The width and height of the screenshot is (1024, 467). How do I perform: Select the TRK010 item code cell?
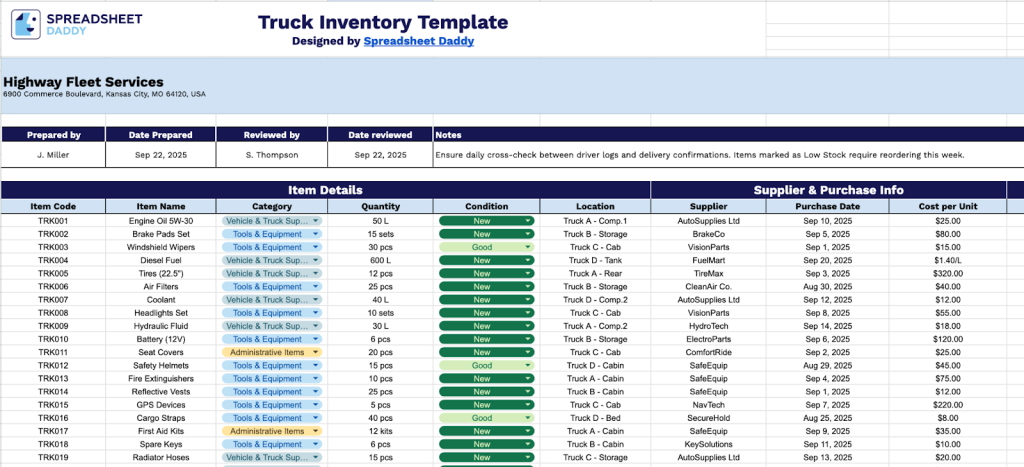tap(54, 339)
